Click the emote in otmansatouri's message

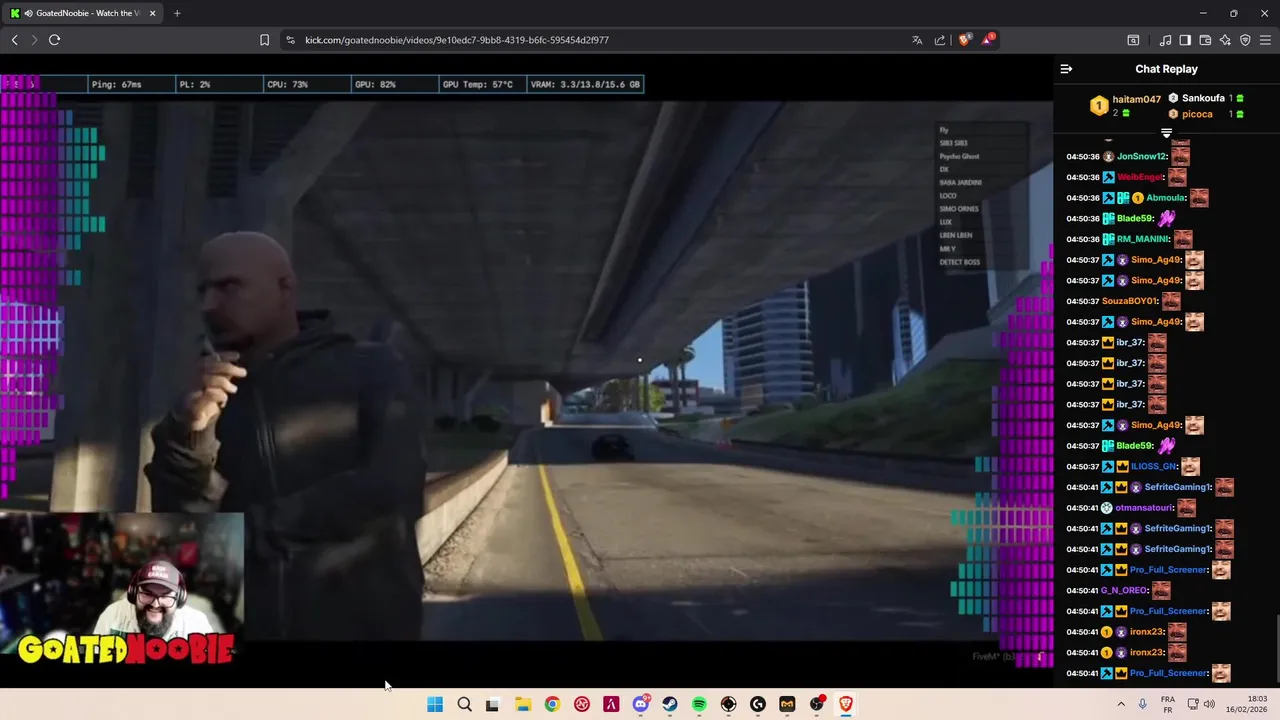point(1186,508)
